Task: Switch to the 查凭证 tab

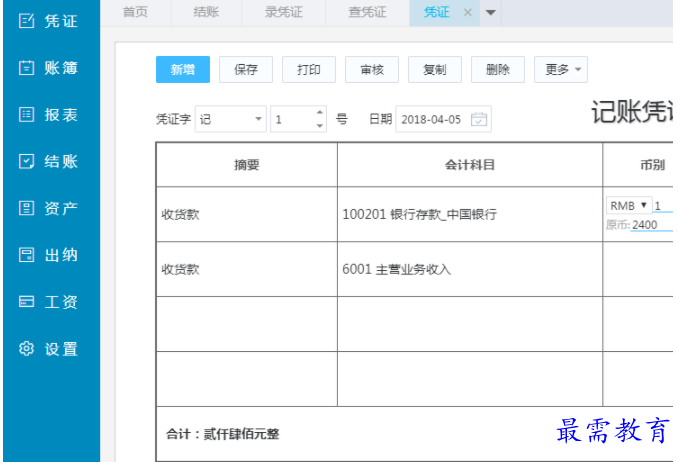Action: [367, 12]
